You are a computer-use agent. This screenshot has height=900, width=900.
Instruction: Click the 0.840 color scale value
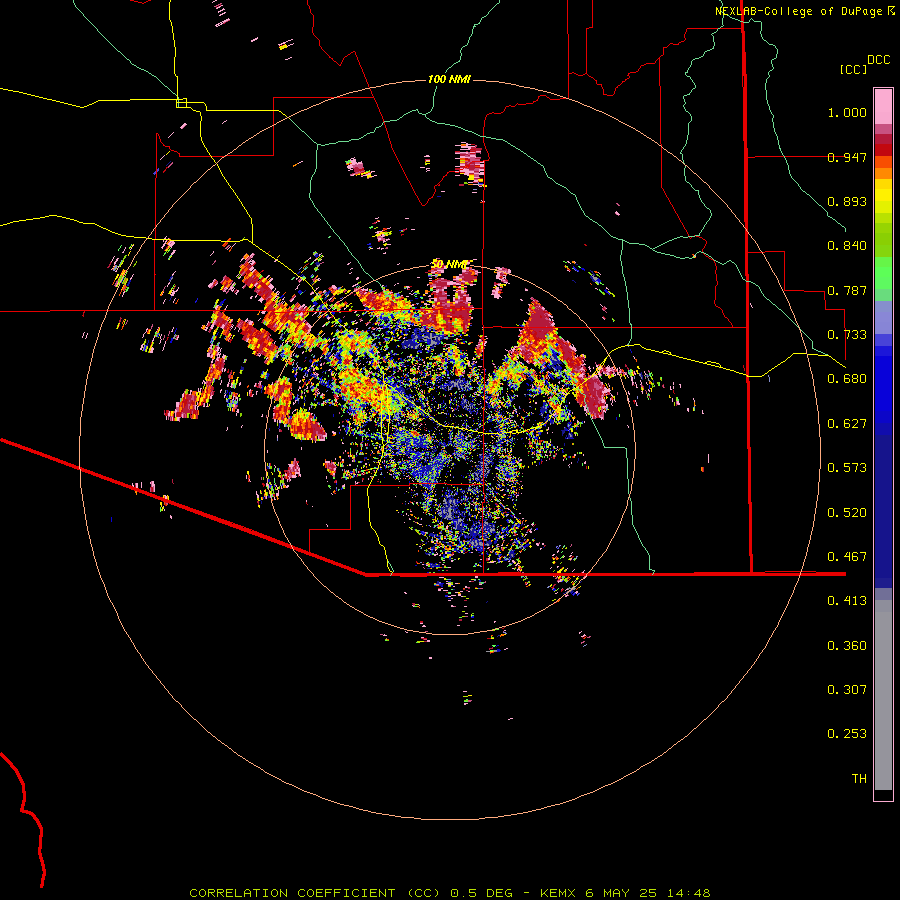click(847, 246)
